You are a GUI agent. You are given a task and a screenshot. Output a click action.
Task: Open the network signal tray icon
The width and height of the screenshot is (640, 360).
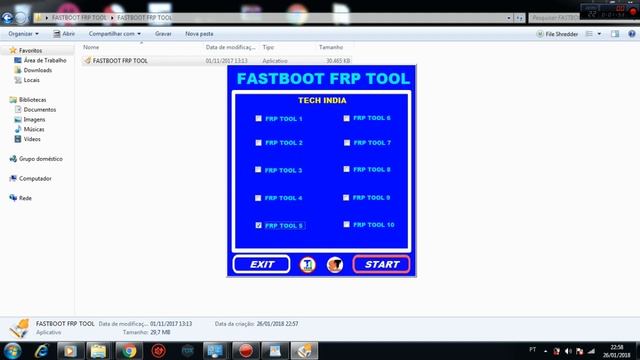click(x=591, y=351)
